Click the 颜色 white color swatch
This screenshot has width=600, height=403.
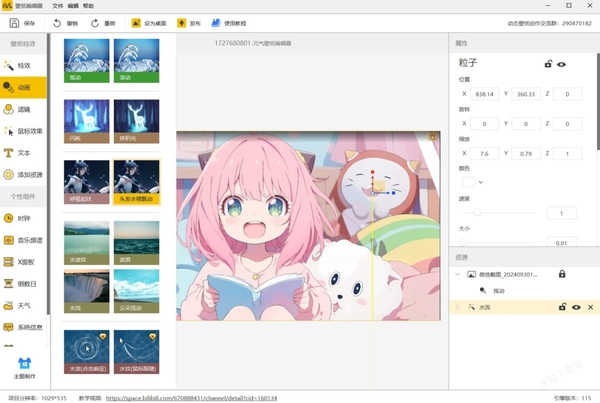pyautogui.click(x=469, y=182)
